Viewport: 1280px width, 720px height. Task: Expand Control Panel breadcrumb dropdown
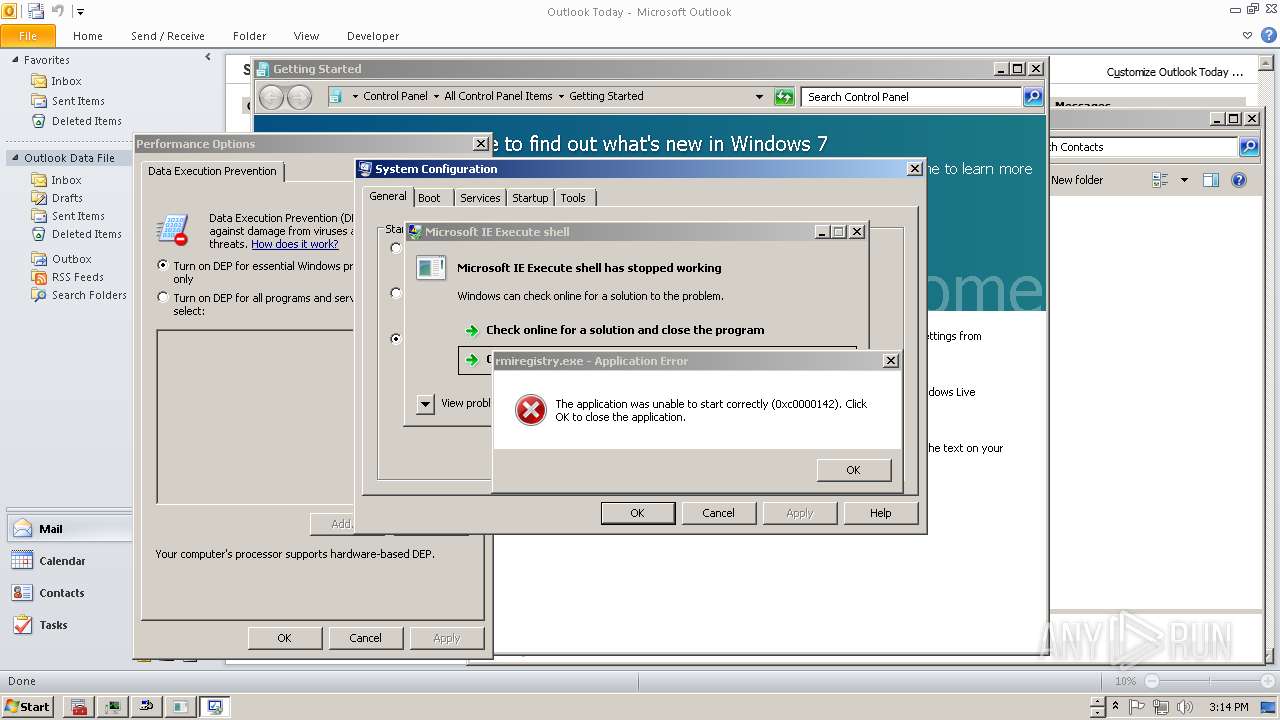pyautogui.click(x=436, y=97)
